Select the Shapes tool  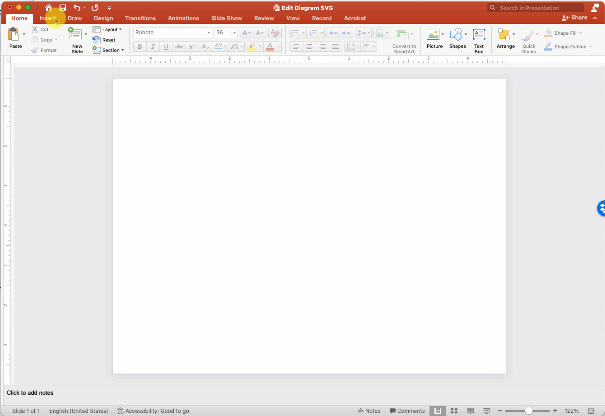[x=457, y=37]
